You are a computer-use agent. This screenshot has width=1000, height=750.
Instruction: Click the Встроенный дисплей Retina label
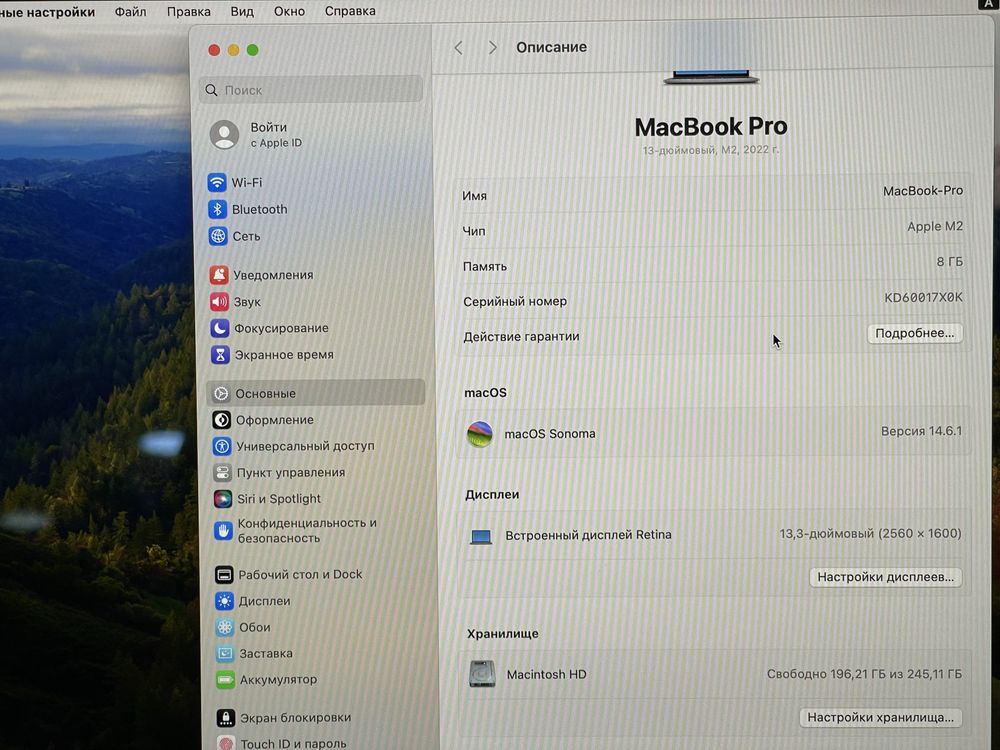click(588, 535)
